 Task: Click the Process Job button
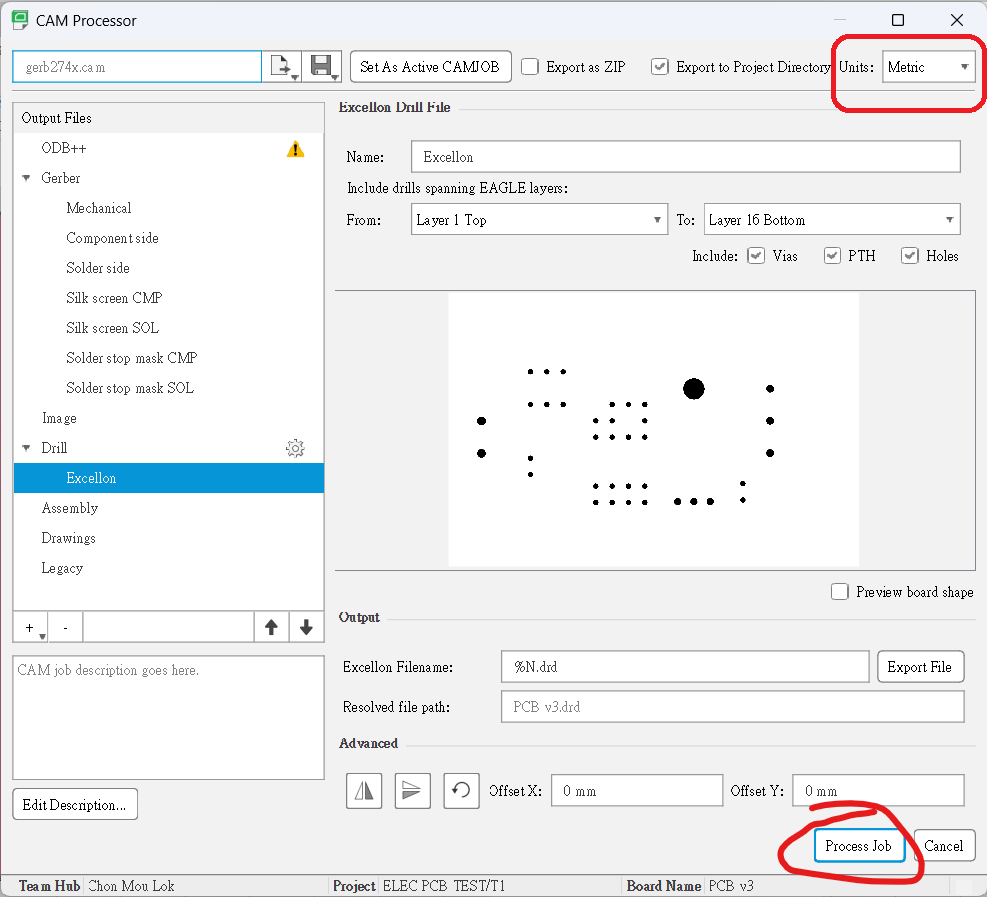coord(858,846)
